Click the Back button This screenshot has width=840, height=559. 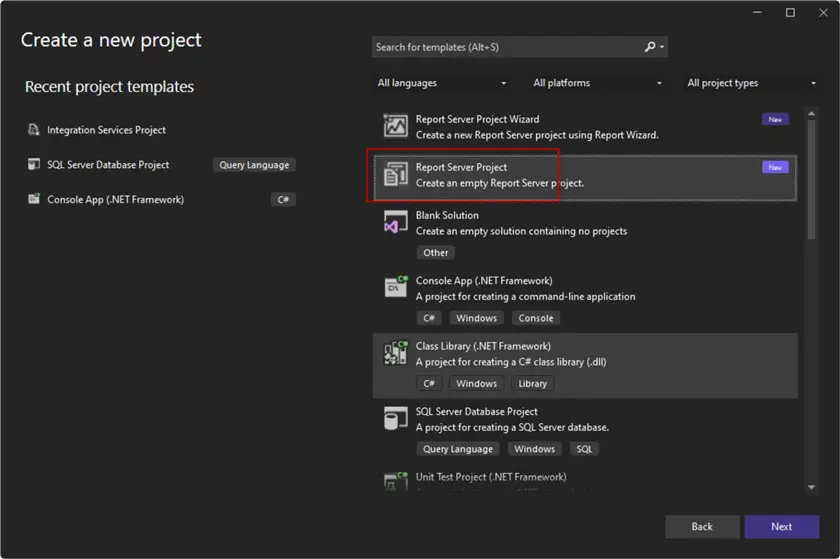click(702, 527)
